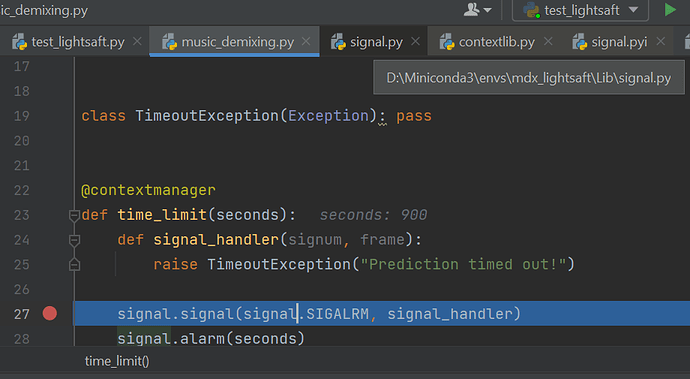Click the Exception base class on line 19

coord(328,116)
